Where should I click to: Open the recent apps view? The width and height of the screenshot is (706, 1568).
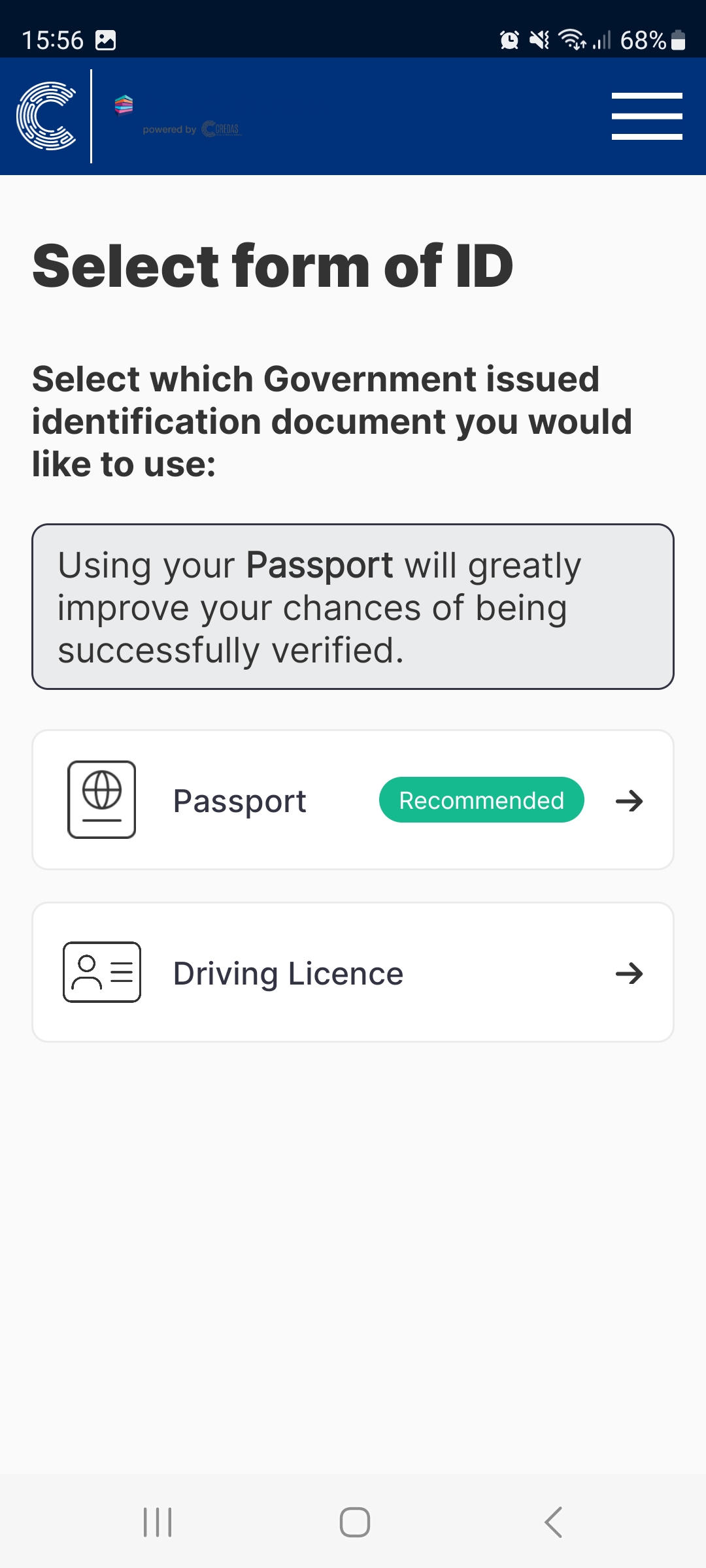(x=158, y=1522)
